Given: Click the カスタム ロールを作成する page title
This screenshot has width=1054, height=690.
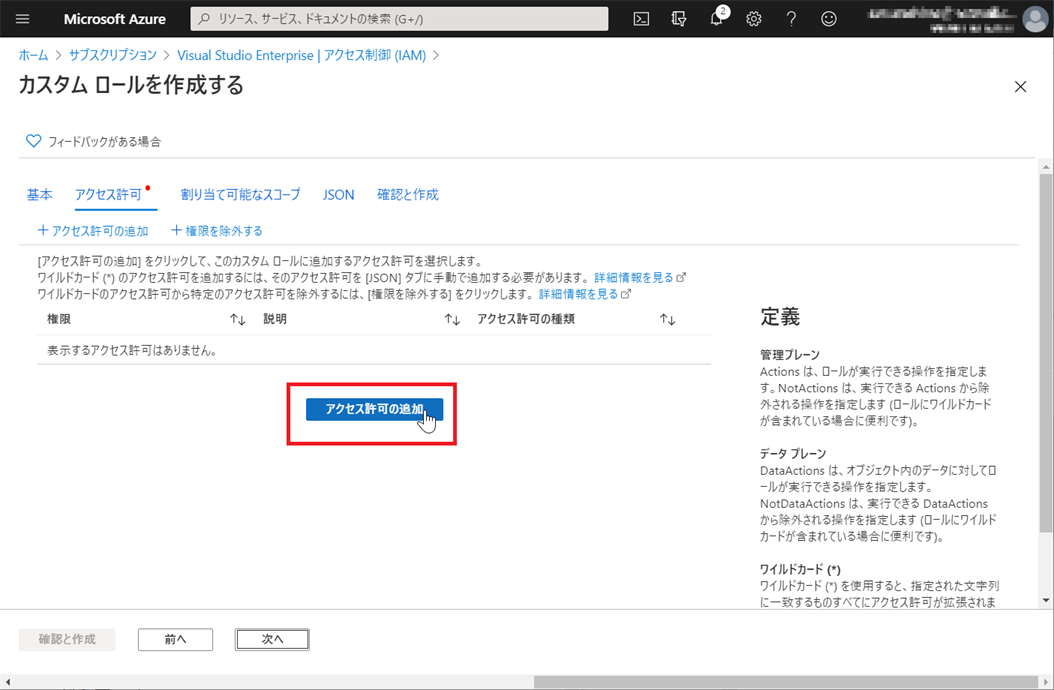Looking at the screenshot, I should (x=131, y=85).
